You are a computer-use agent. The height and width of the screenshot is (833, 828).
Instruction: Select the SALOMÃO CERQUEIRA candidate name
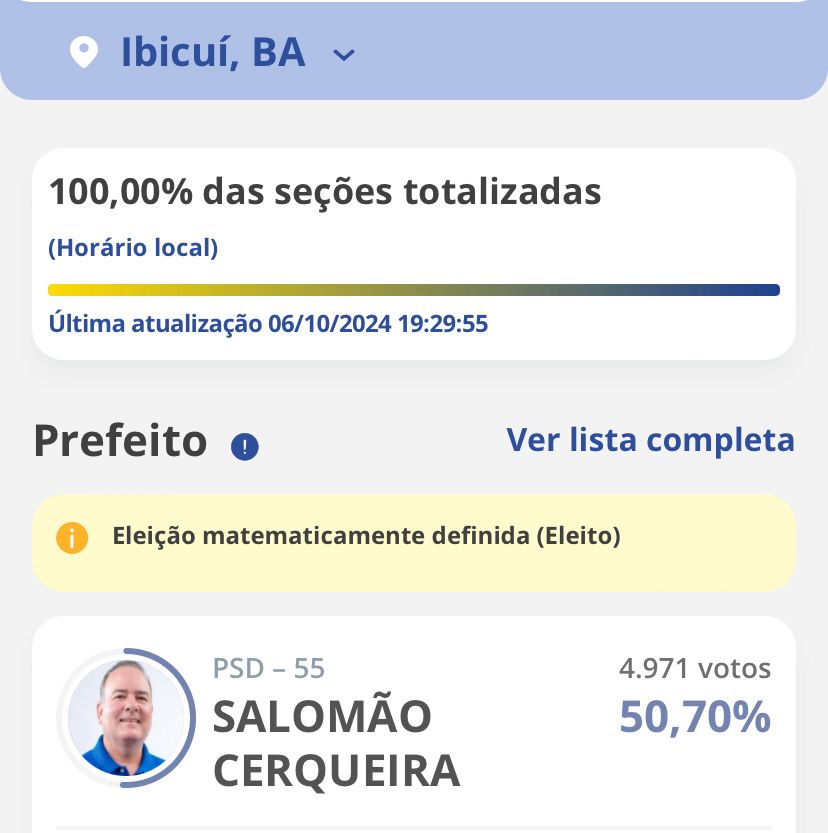pos(336,743)
